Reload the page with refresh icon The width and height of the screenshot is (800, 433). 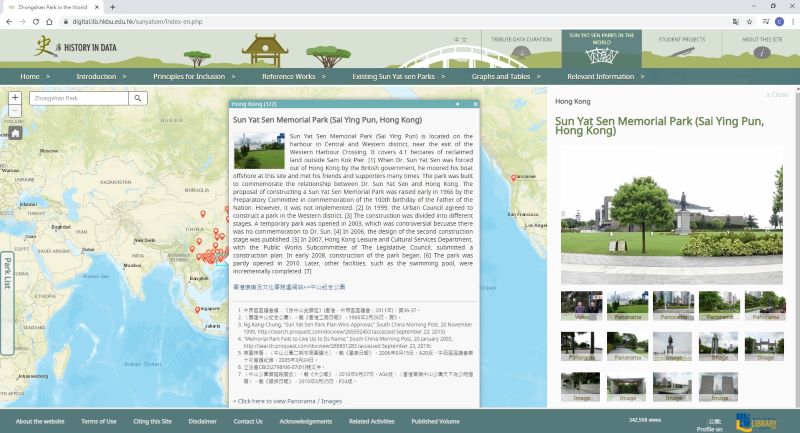point(36,21)
